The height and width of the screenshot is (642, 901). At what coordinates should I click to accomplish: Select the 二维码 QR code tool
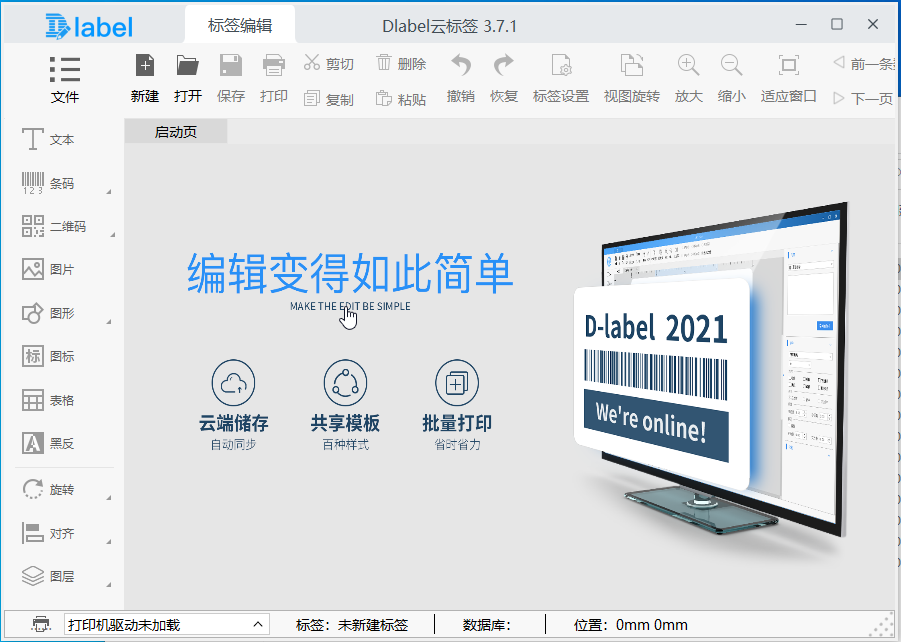coord(53,226)
